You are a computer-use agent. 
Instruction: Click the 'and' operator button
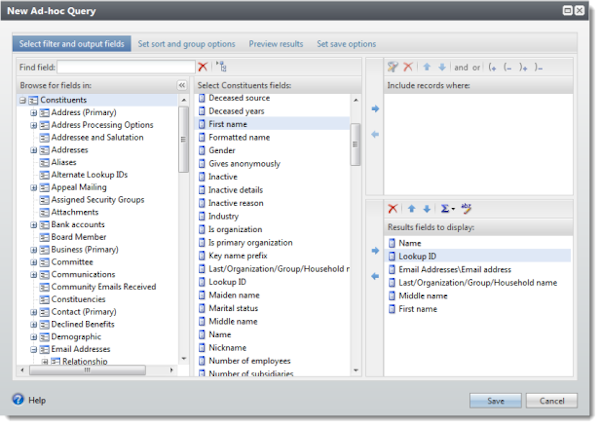click(x=461, y=67)
